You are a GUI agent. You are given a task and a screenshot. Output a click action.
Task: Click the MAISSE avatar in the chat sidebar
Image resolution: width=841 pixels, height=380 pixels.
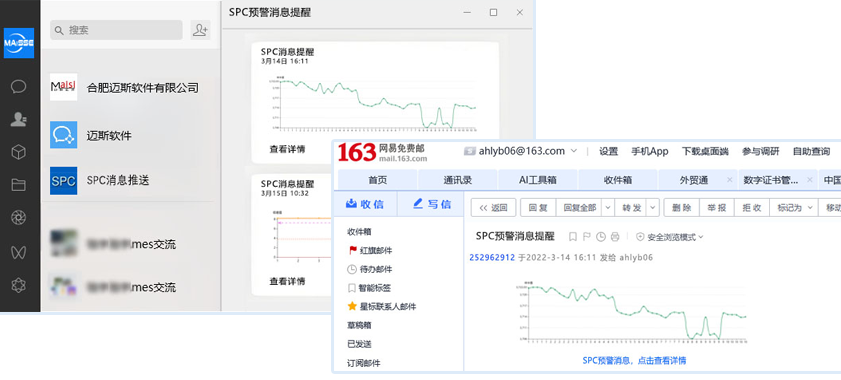19,43
